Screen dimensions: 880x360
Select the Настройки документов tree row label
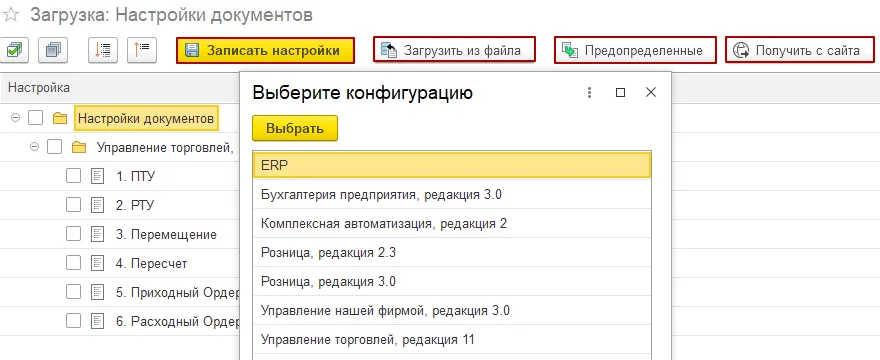146,119
